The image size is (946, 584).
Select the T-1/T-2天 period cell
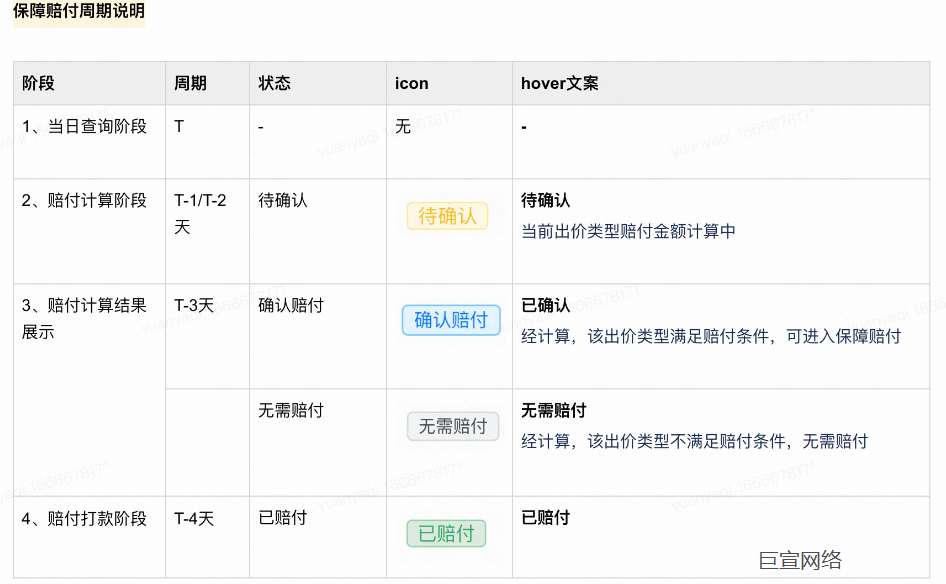click(200, 211)
